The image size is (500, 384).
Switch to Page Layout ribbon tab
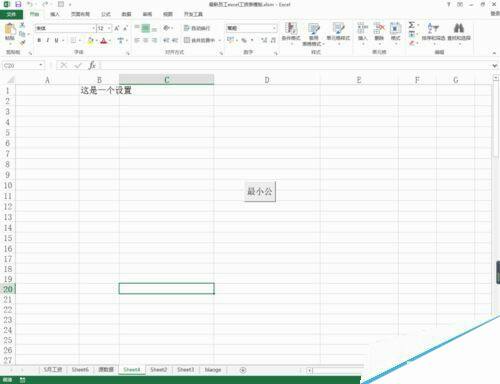(80, 14)
